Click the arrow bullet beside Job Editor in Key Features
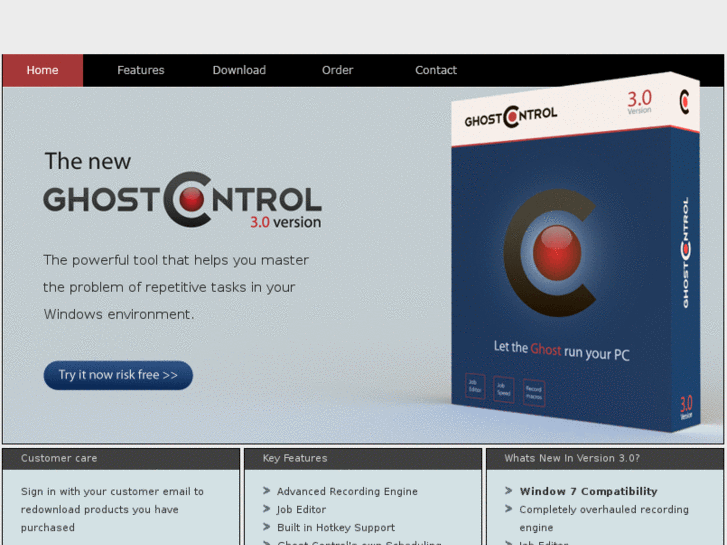Viewport: 727px width, 545px height. [267, 508]
